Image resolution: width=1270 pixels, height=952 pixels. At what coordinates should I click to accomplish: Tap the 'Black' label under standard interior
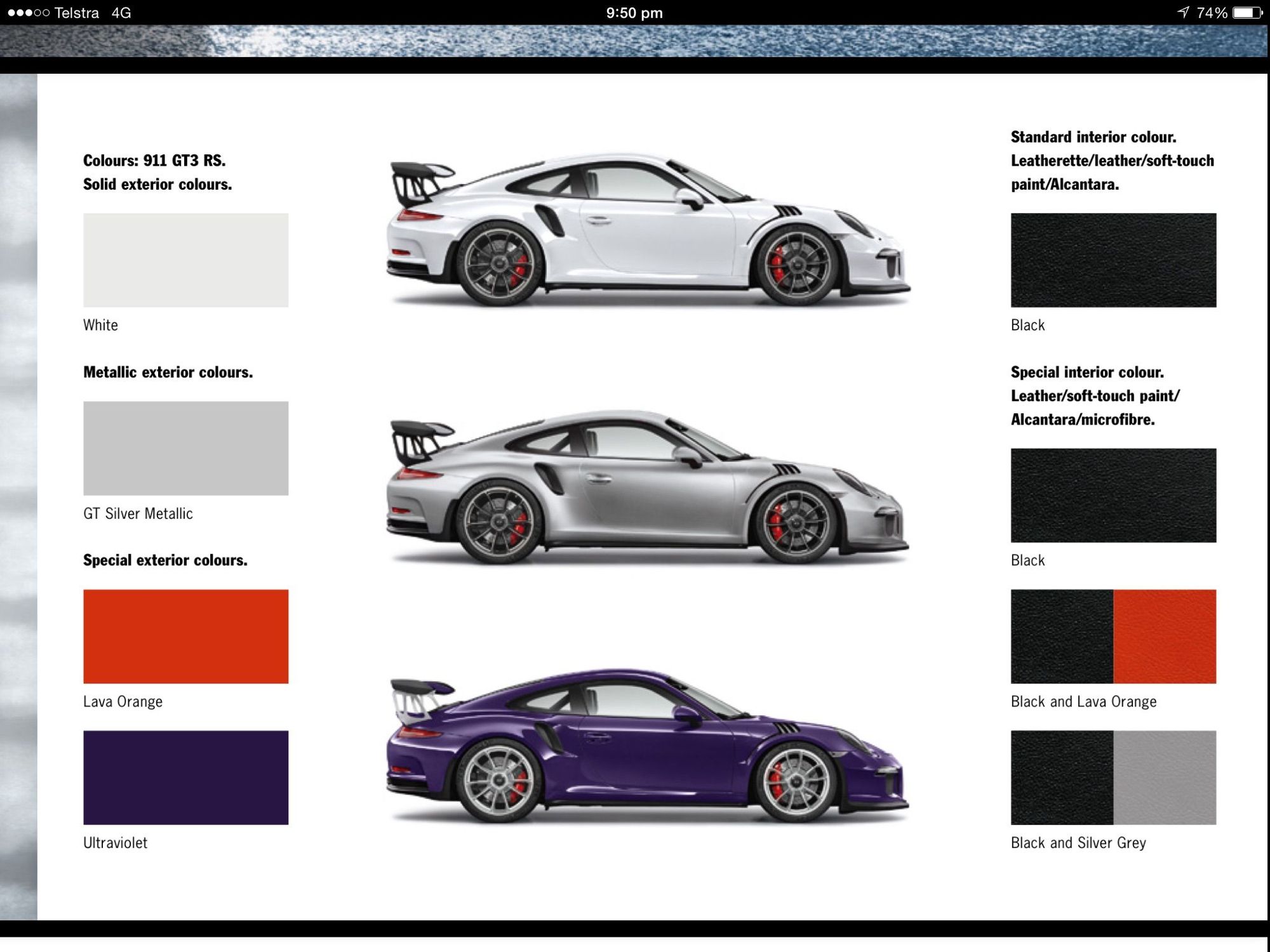(x=1027, y=325)
